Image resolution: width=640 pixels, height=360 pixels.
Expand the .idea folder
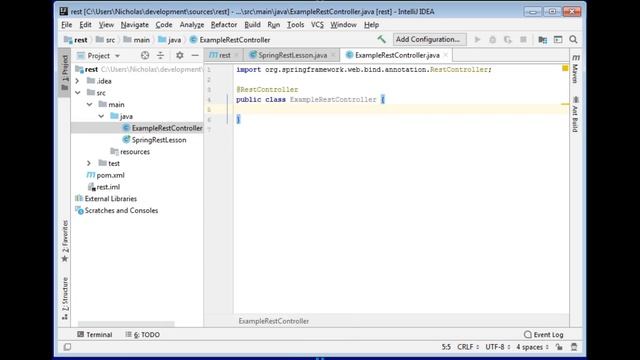pyautogui.click(x=78, y=81)
